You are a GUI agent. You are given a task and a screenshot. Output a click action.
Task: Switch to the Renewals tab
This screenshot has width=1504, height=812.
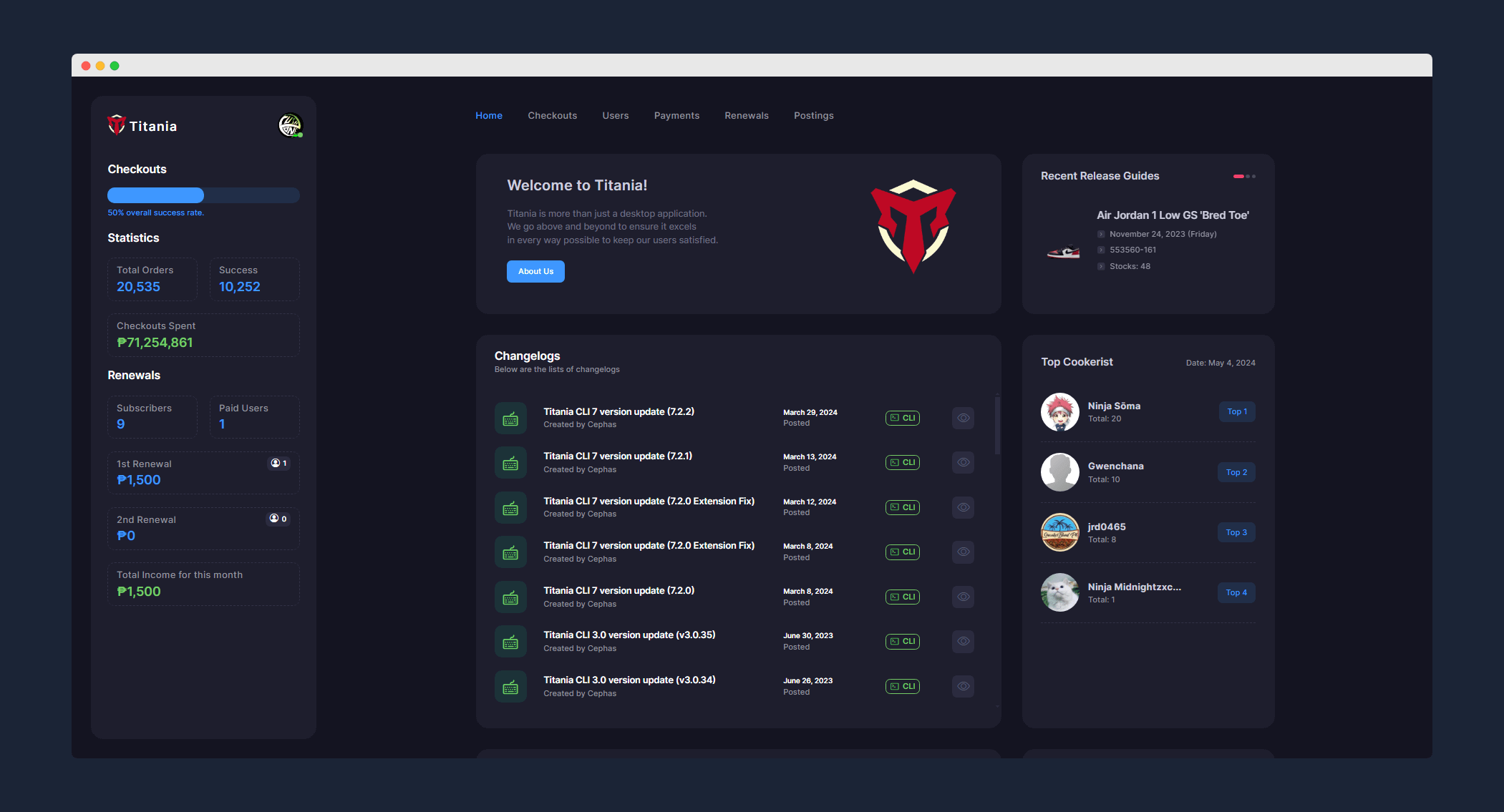pyautogui.click(x=746, y=115)
